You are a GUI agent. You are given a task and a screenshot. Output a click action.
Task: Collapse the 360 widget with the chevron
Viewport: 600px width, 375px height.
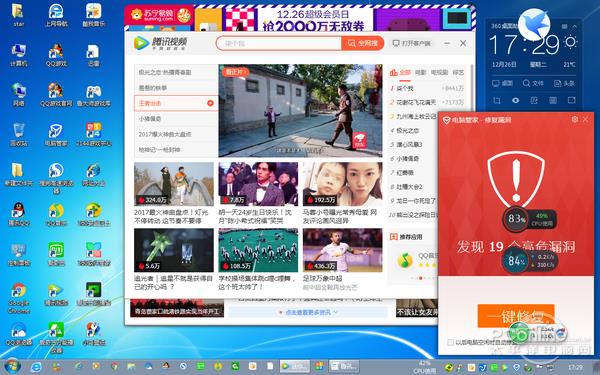(574, 26)
